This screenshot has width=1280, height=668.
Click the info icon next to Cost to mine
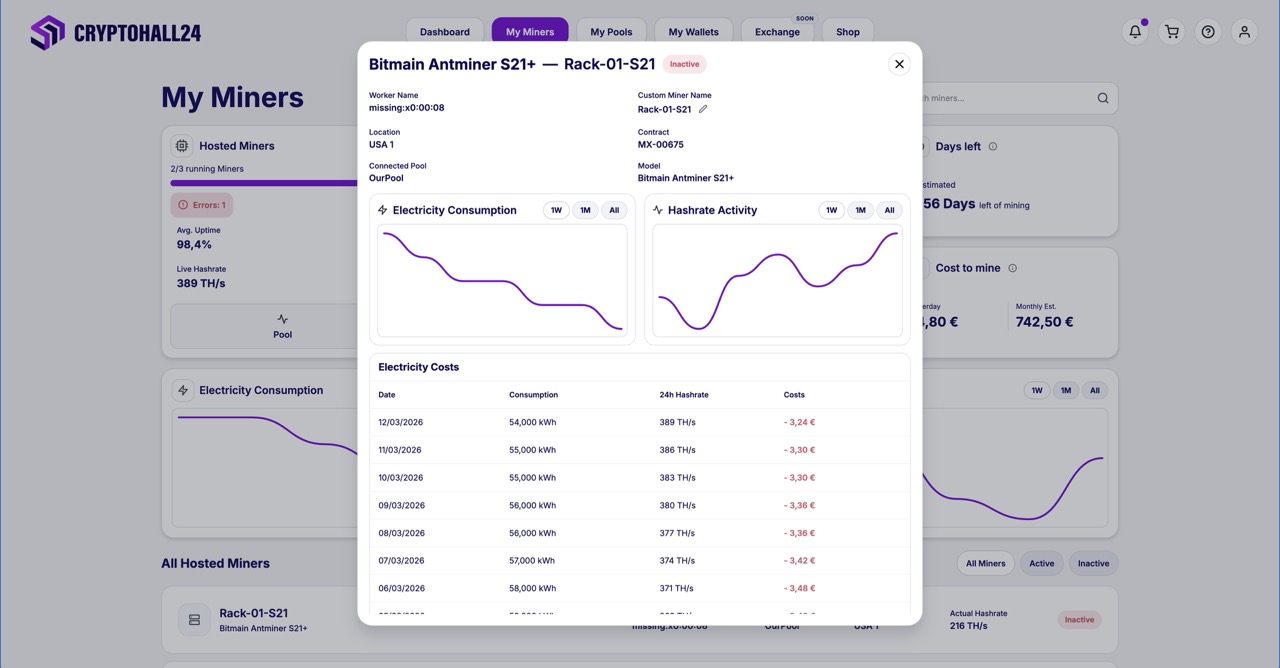click(1011, 267)
